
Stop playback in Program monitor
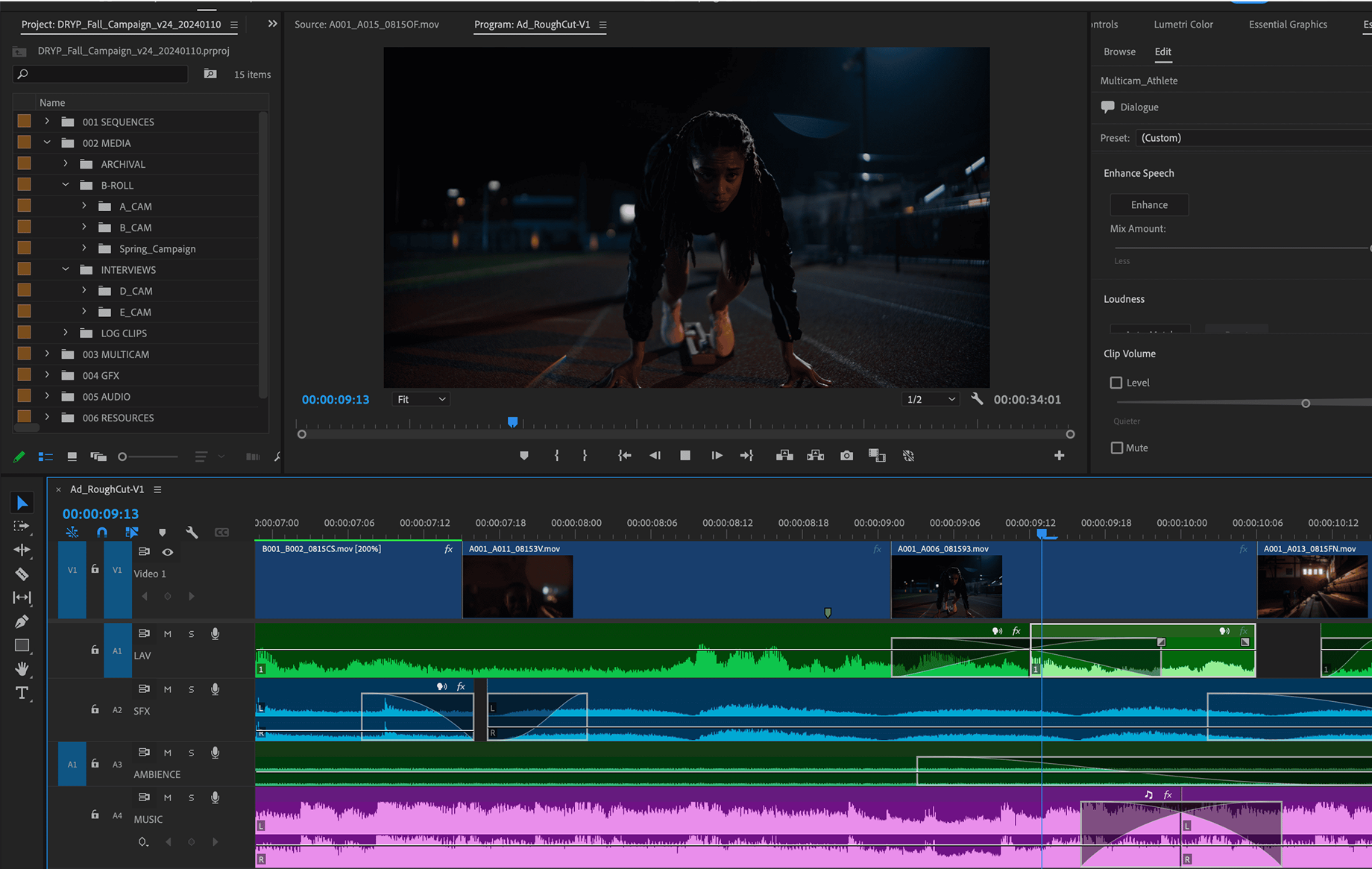pyautogui.click(x=685, y=456)
